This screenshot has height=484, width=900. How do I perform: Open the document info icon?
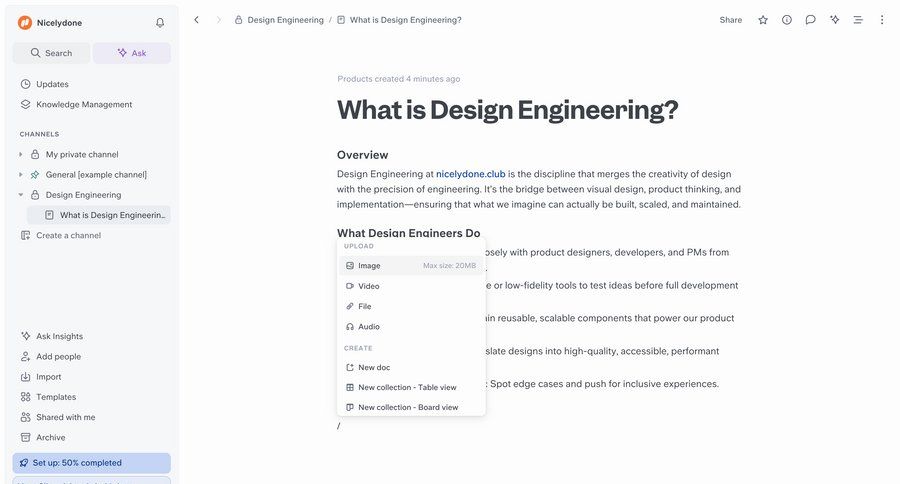[x=787, y=20]
